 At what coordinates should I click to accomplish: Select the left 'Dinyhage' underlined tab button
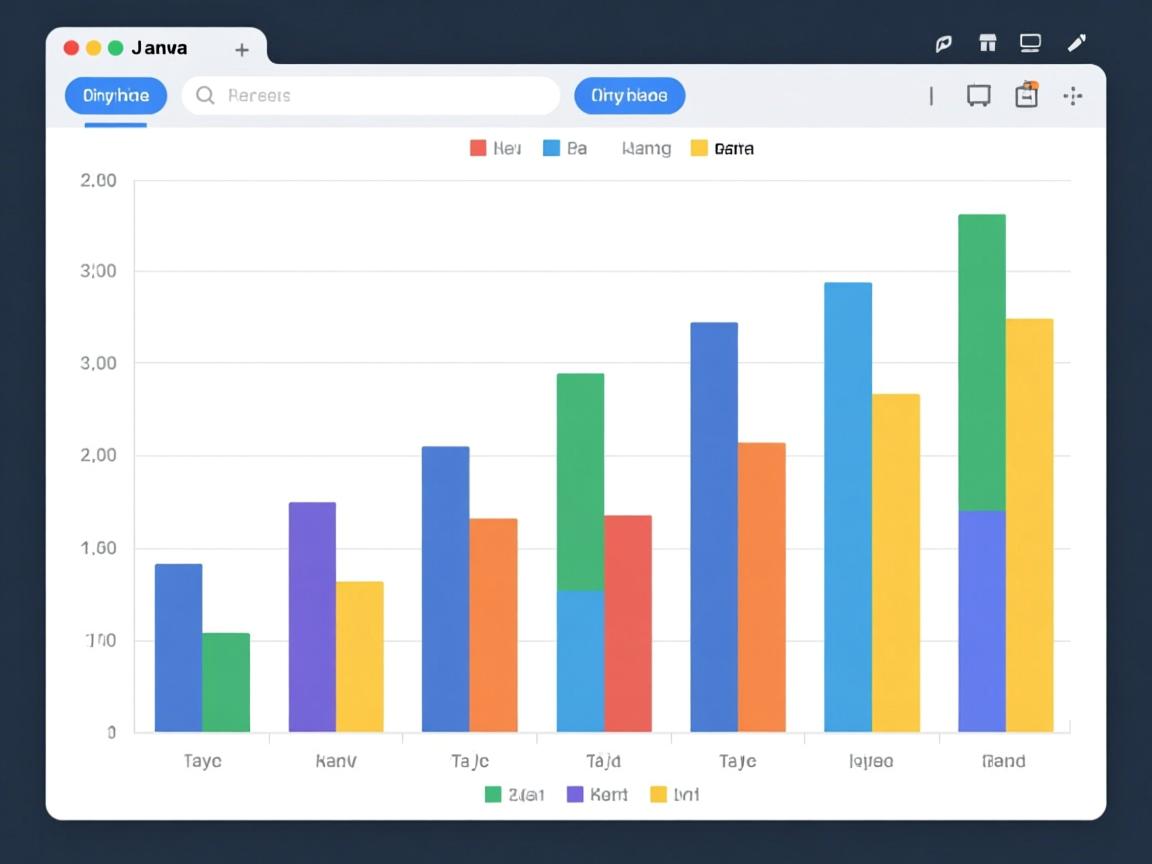115,96
